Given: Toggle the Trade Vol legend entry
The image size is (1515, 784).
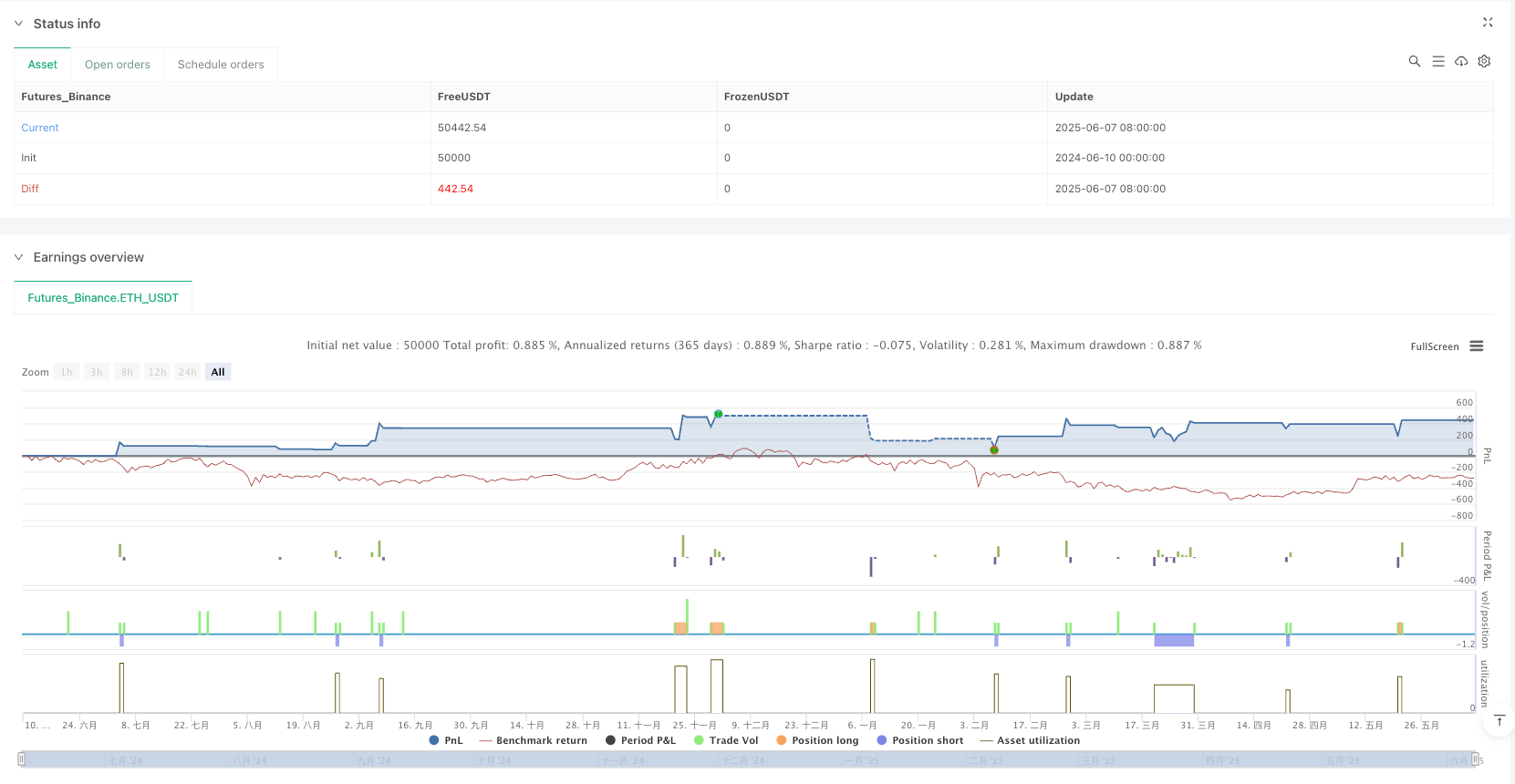Looking at the screenshot, I should (x=726, y=740).
